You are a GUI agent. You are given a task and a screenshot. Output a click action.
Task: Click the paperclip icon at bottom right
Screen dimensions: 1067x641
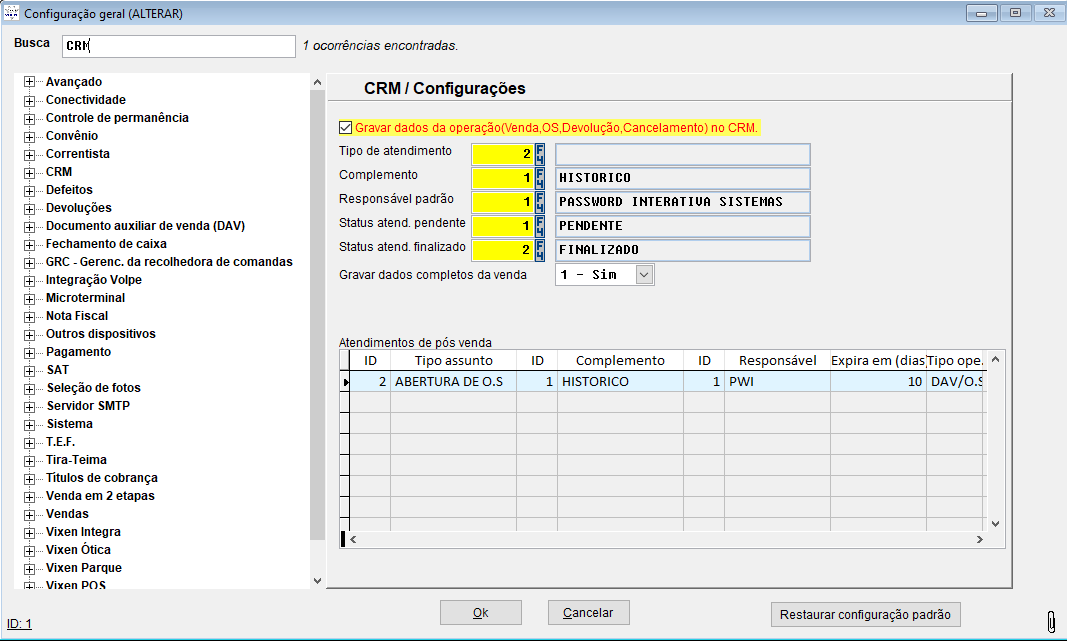pyautogui.click(x=1051, y=622)
